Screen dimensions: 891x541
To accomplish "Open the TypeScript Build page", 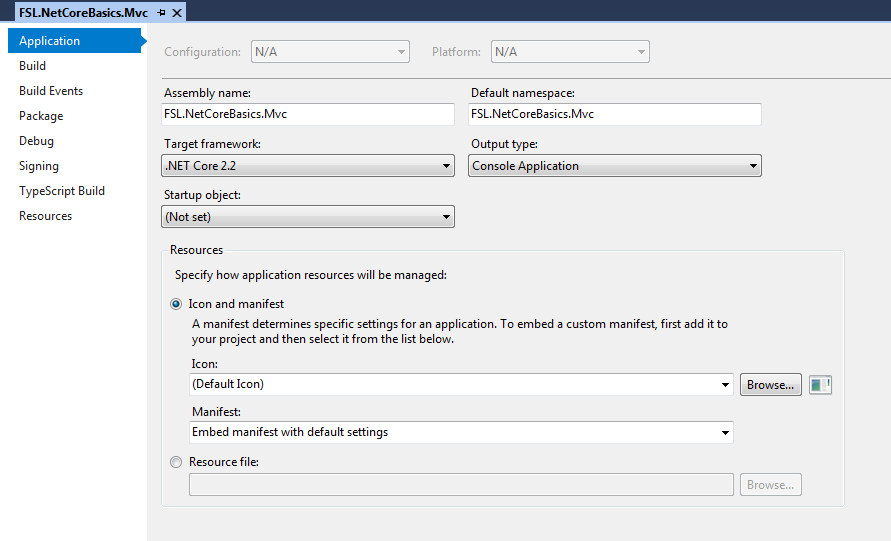I will (62, 191).
